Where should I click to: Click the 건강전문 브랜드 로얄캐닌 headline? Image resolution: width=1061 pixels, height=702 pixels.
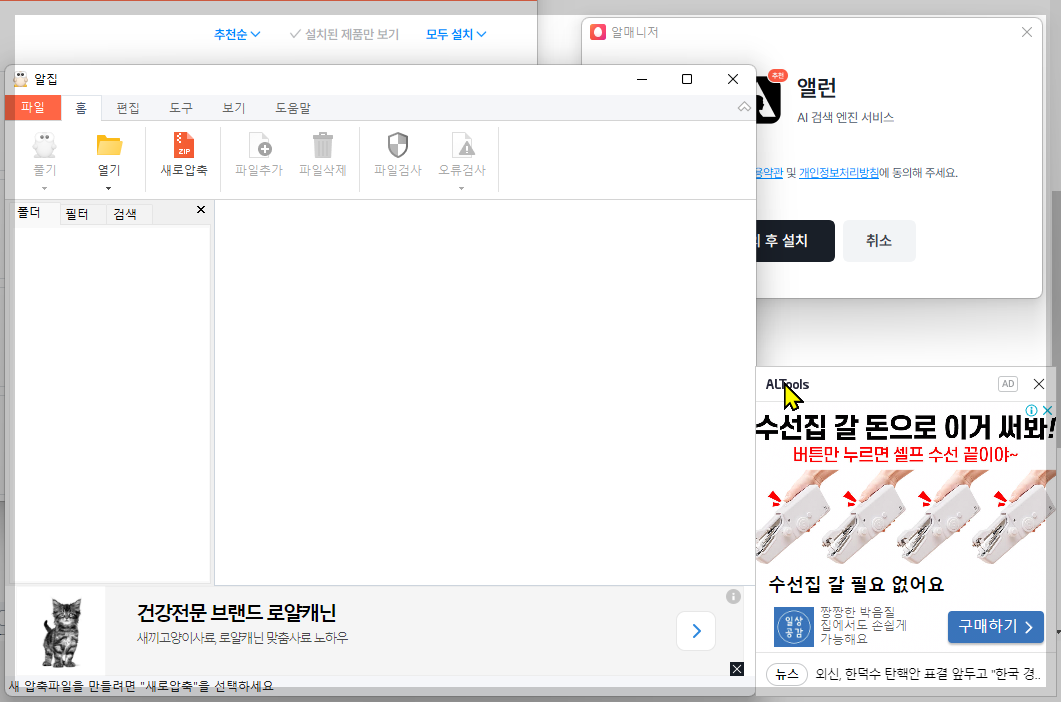237,613
